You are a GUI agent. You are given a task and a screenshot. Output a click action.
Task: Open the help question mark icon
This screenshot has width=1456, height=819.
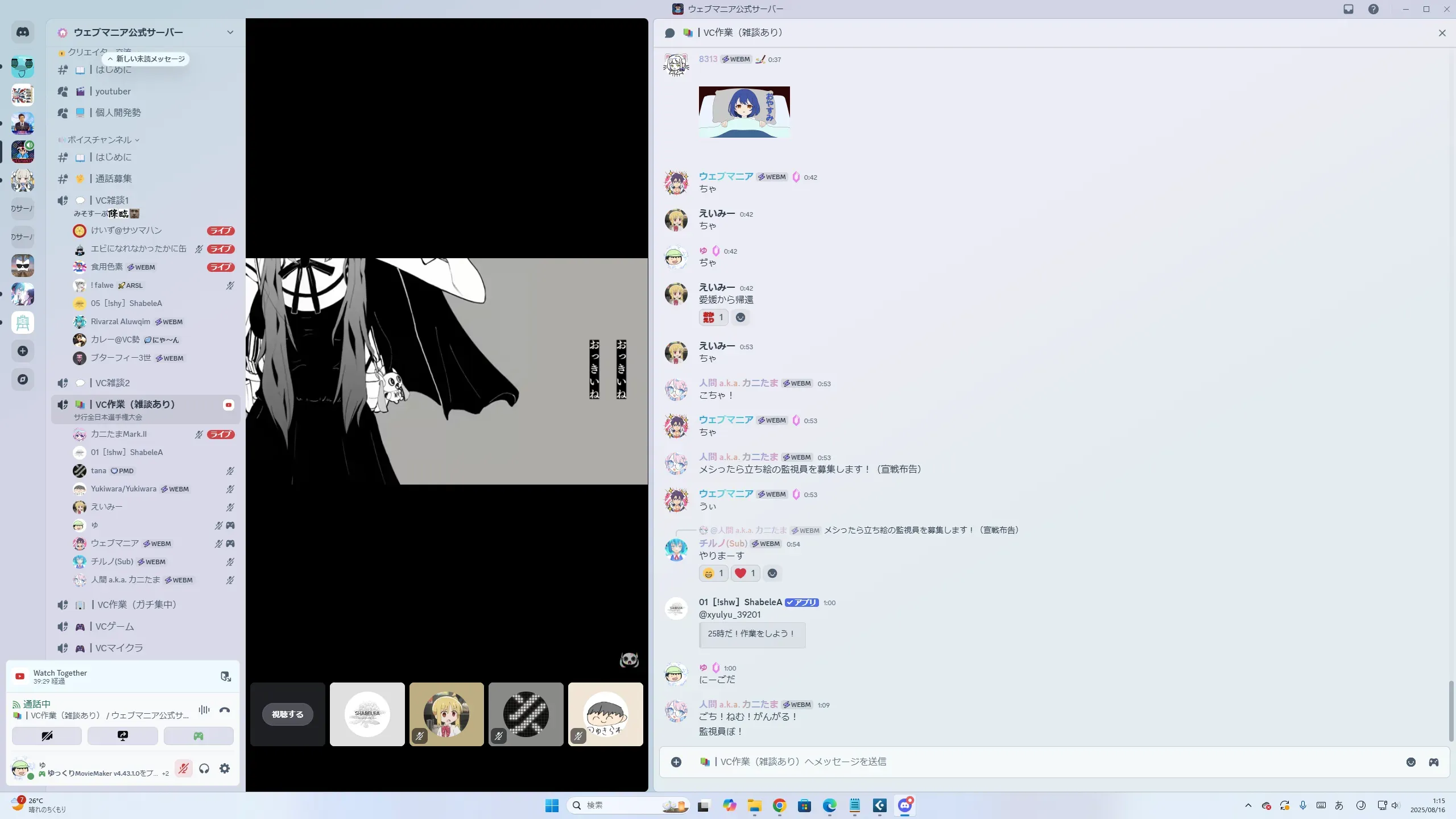[1374, 9]
